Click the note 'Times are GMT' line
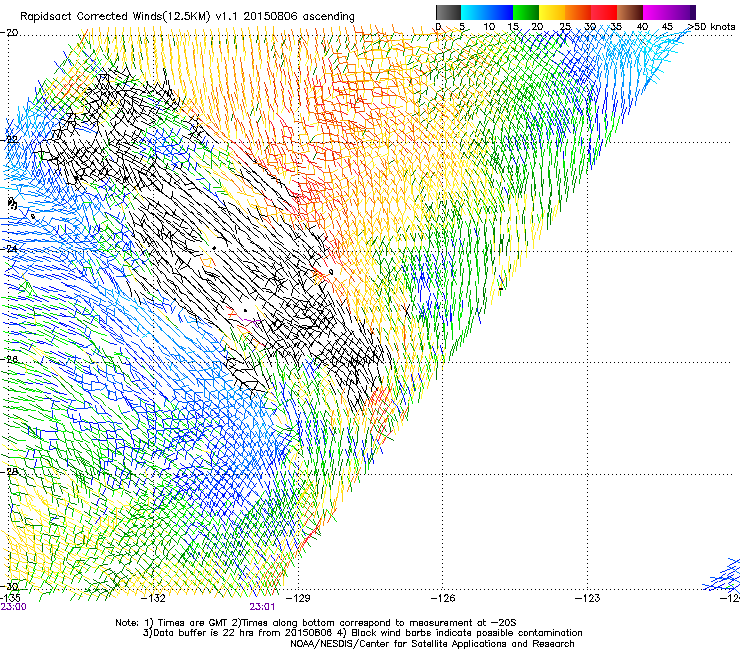The height and width of the screenshot is (650, 740). click(316, 623)
